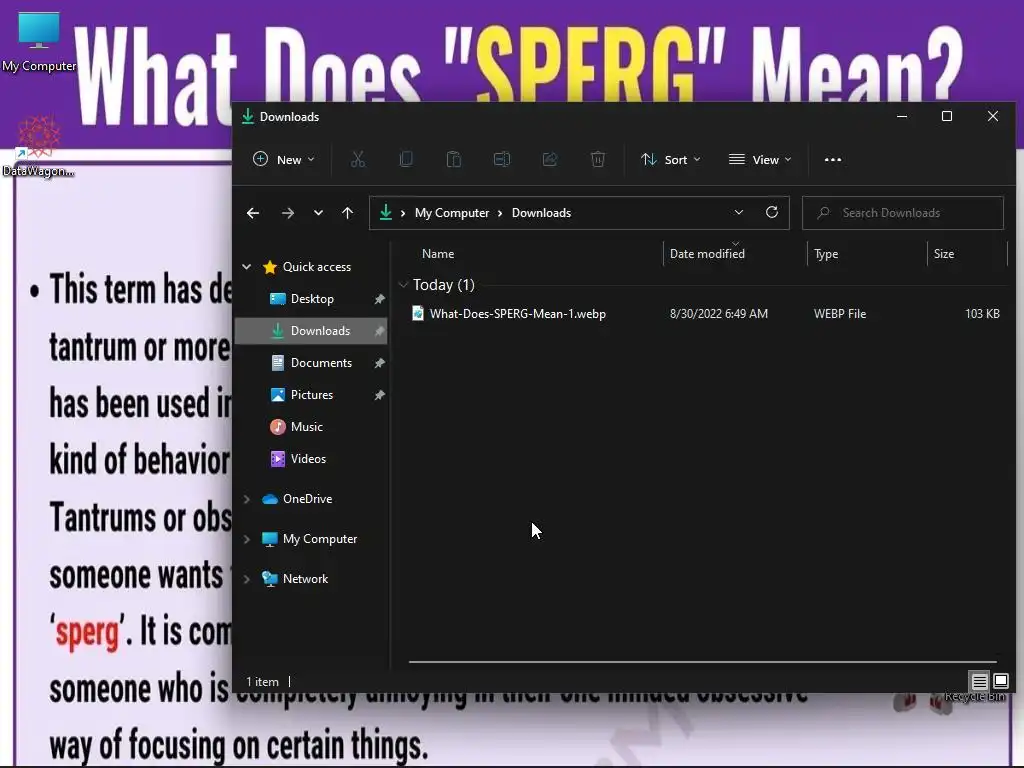Minimize the Downloads window
The image size is (1024, 768).
tap(902, 116)
